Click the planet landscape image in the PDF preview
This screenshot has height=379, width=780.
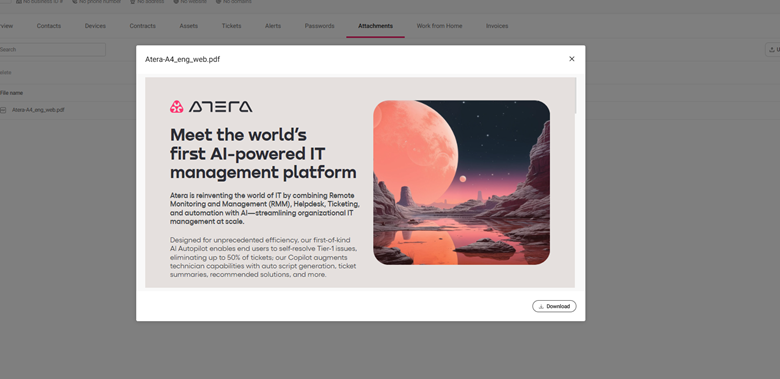point(462,182)
